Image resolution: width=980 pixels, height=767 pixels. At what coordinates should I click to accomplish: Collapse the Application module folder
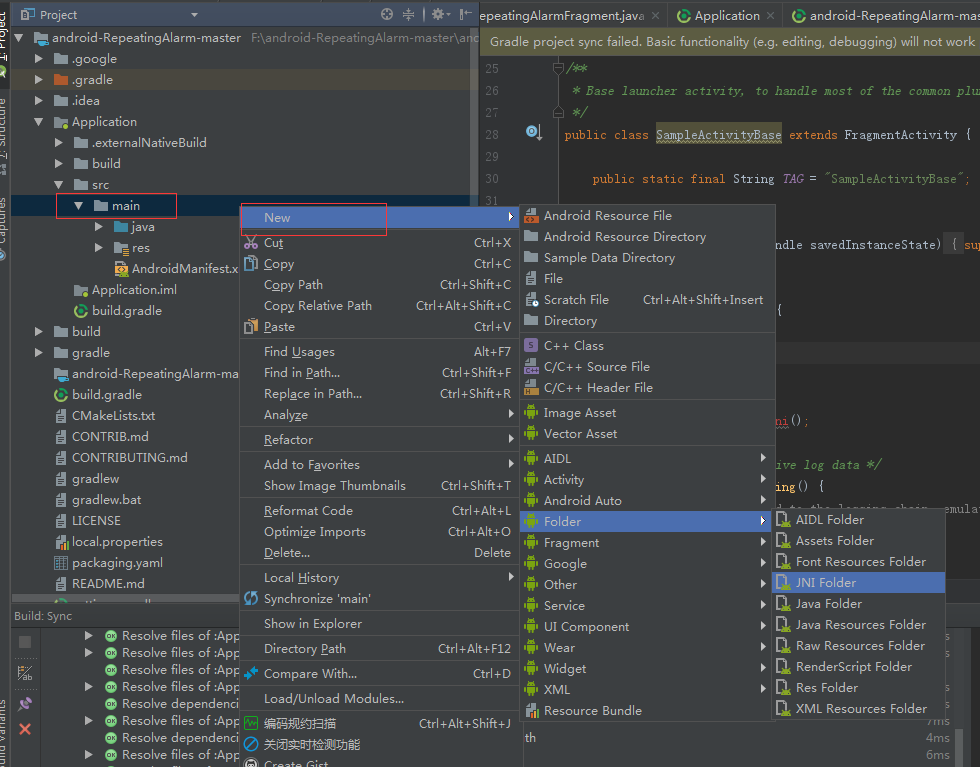39,122
